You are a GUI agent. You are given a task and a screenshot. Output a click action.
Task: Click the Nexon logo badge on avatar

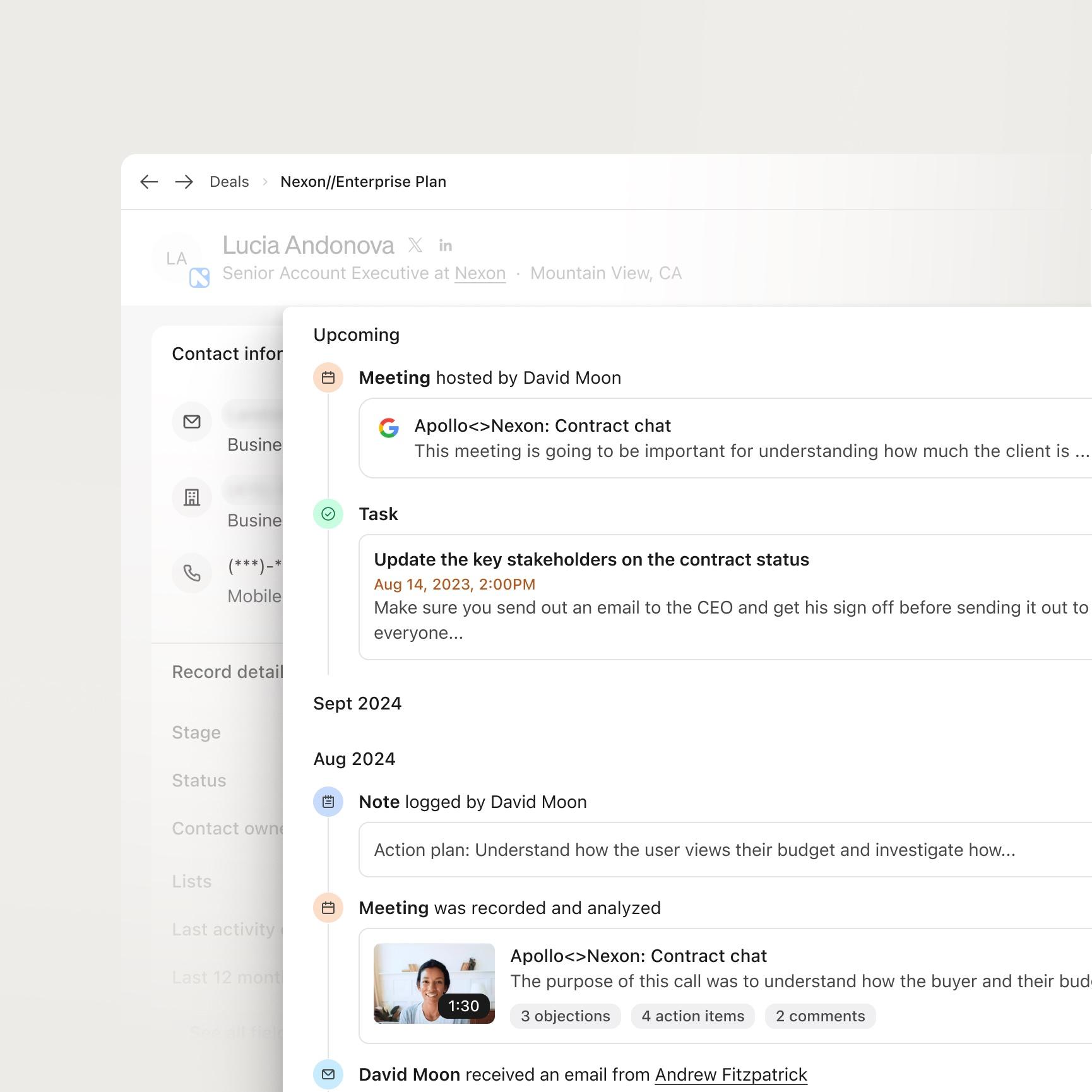tap(199, 278)
